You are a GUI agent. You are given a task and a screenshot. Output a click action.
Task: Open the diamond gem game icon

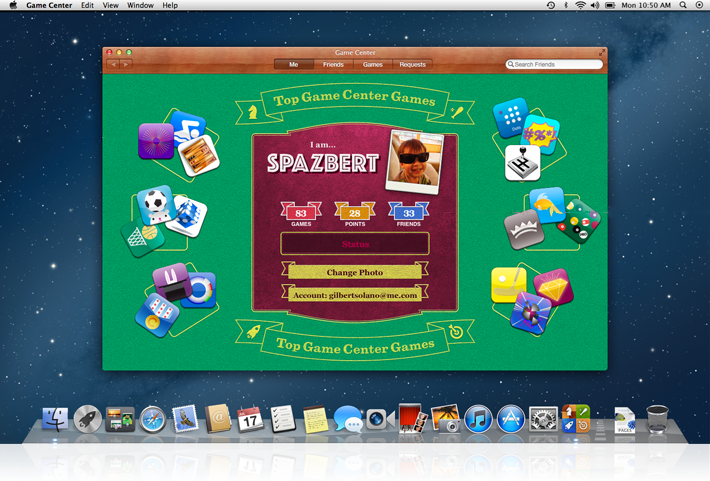coord(553,287)
